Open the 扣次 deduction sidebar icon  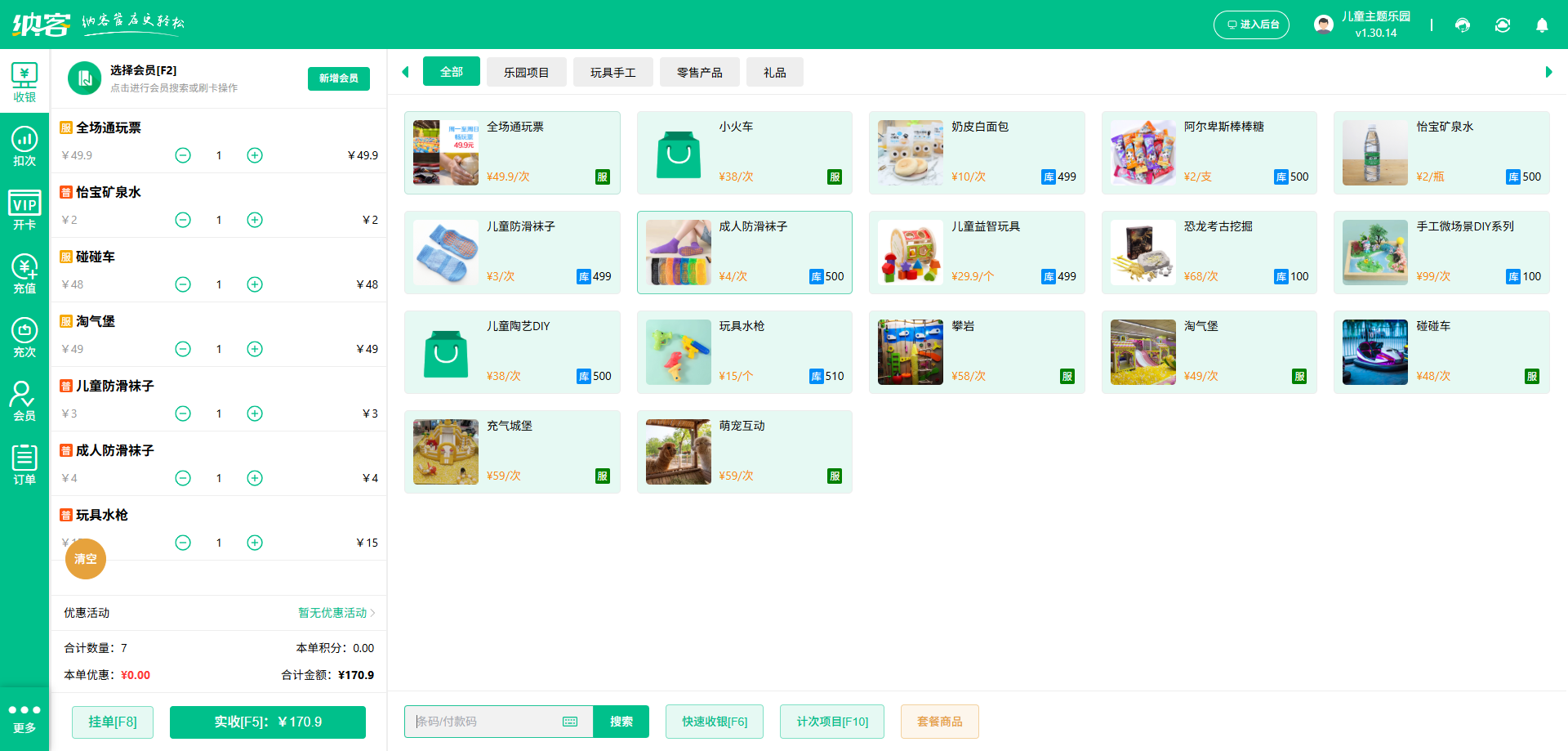tap(24, 147)
